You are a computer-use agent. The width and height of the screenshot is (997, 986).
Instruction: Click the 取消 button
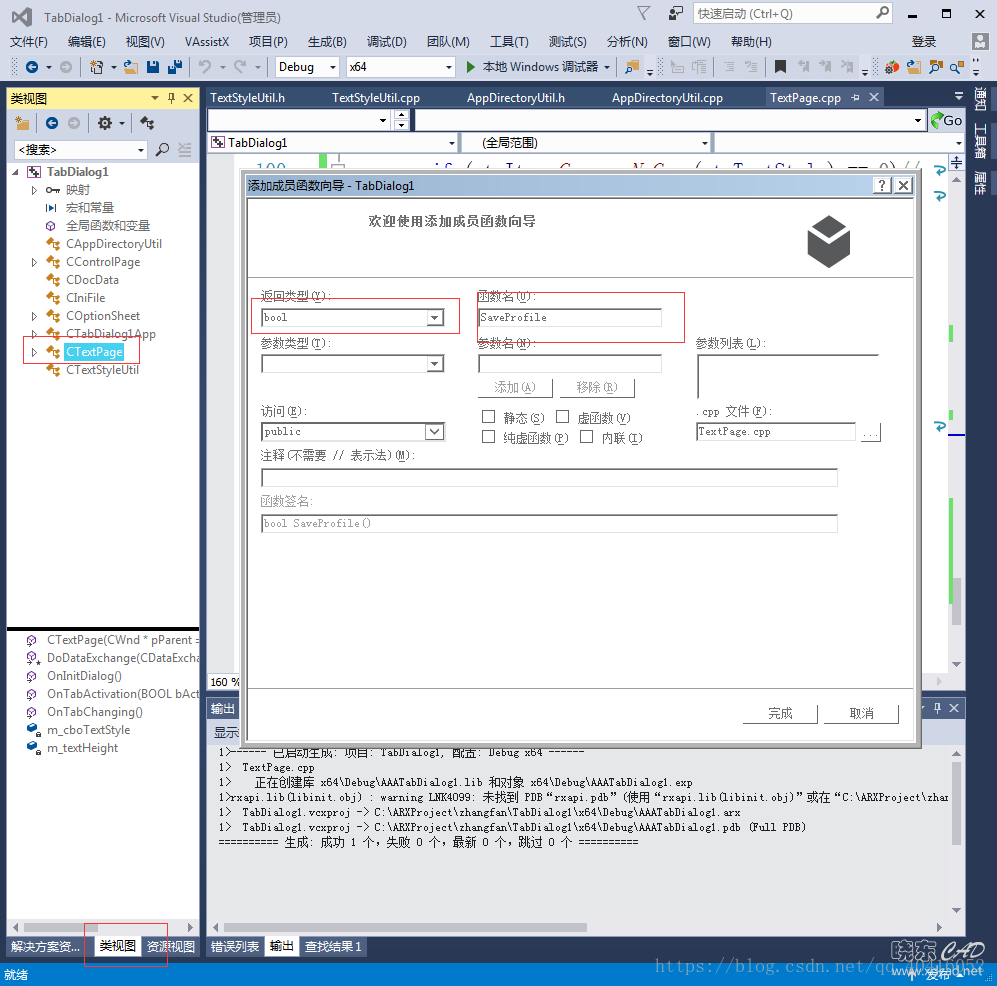pos(862,713)
